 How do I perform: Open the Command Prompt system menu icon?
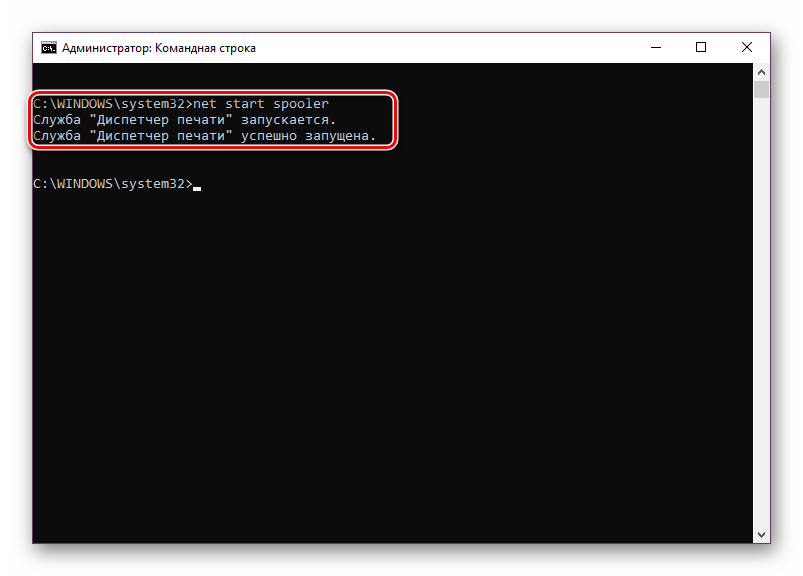coord(48,47)
